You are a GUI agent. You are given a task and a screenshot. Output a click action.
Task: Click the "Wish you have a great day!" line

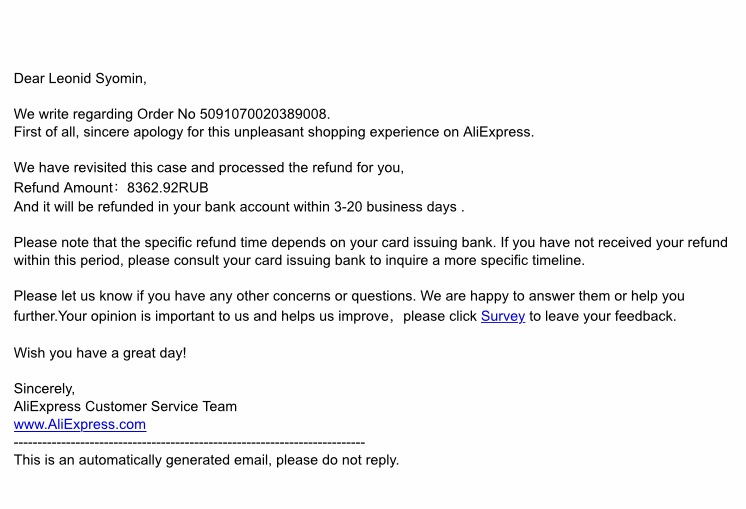pyautogui.click(x=100, y=353)
